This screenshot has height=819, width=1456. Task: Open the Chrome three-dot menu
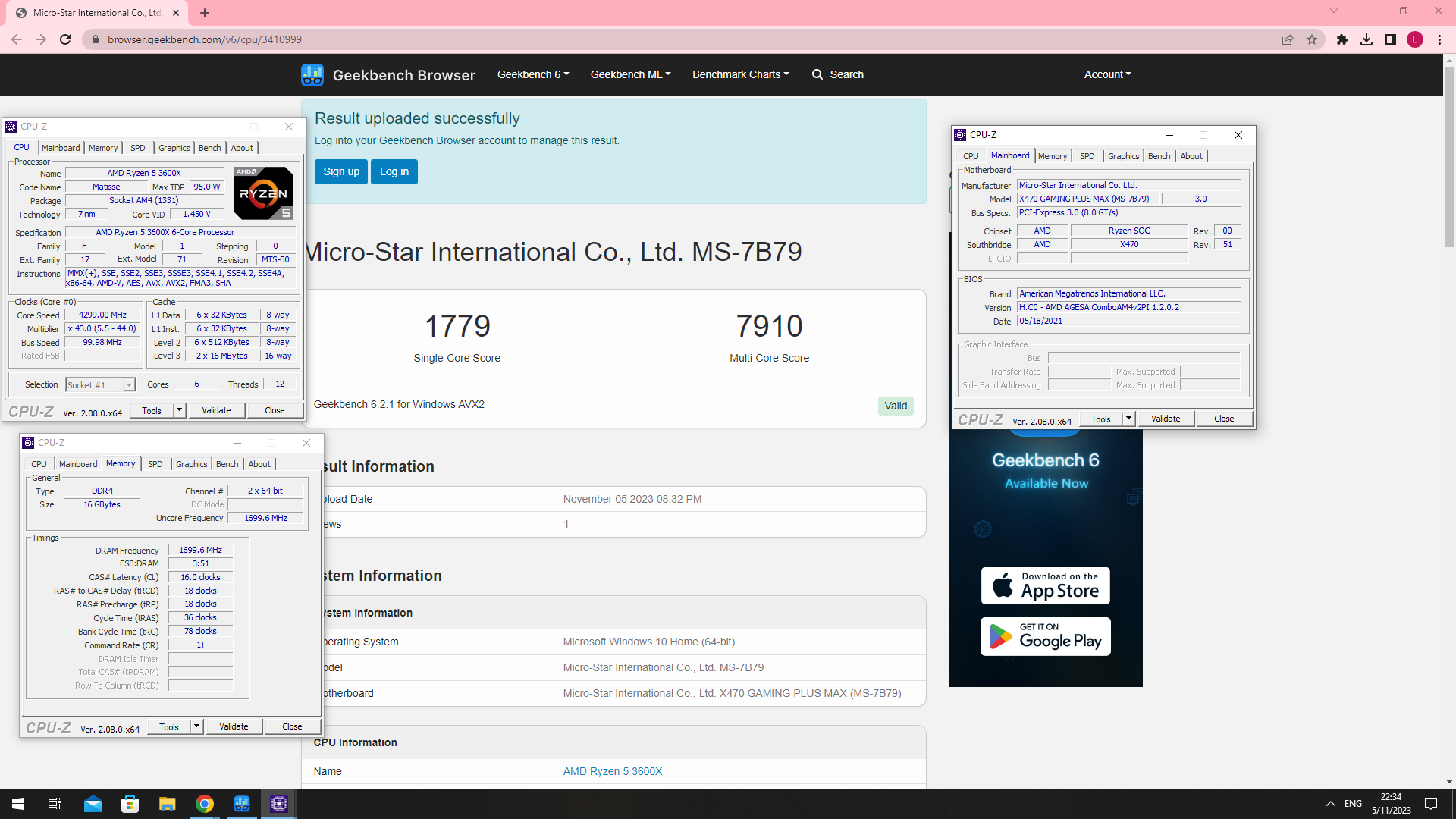[x=1439, y=39]
